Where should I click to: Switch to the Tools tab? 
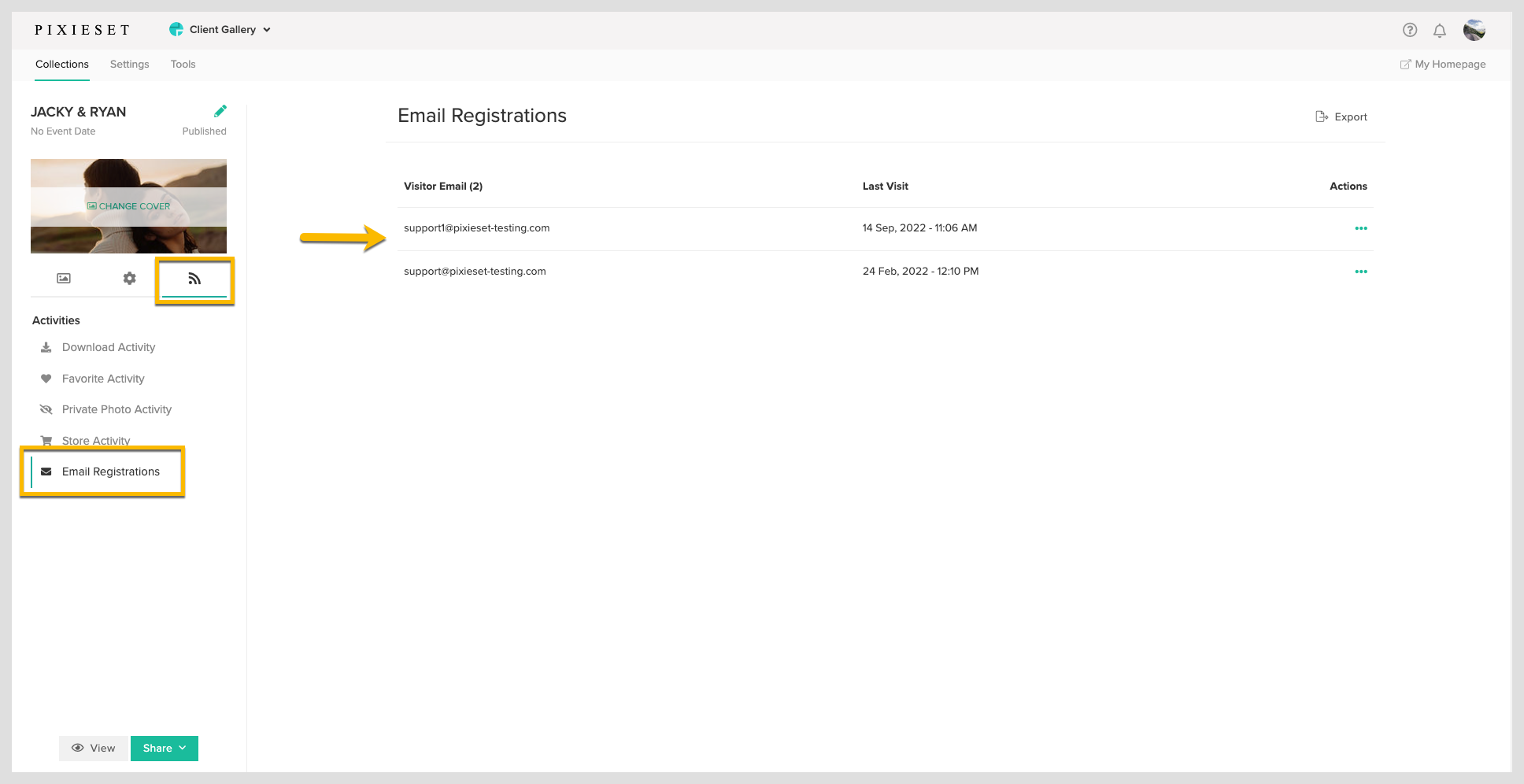[183, 65]
